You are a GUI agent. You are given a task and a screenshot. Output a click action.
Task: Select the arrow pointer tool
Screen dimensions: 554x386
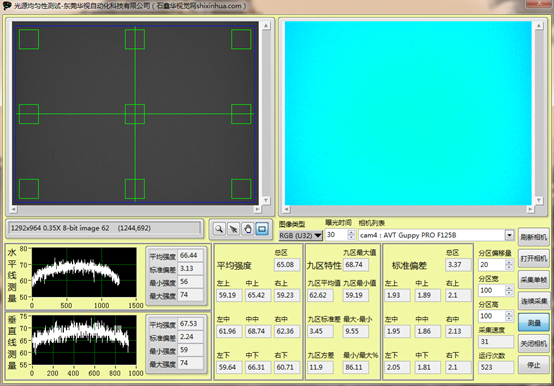[233, 229]
